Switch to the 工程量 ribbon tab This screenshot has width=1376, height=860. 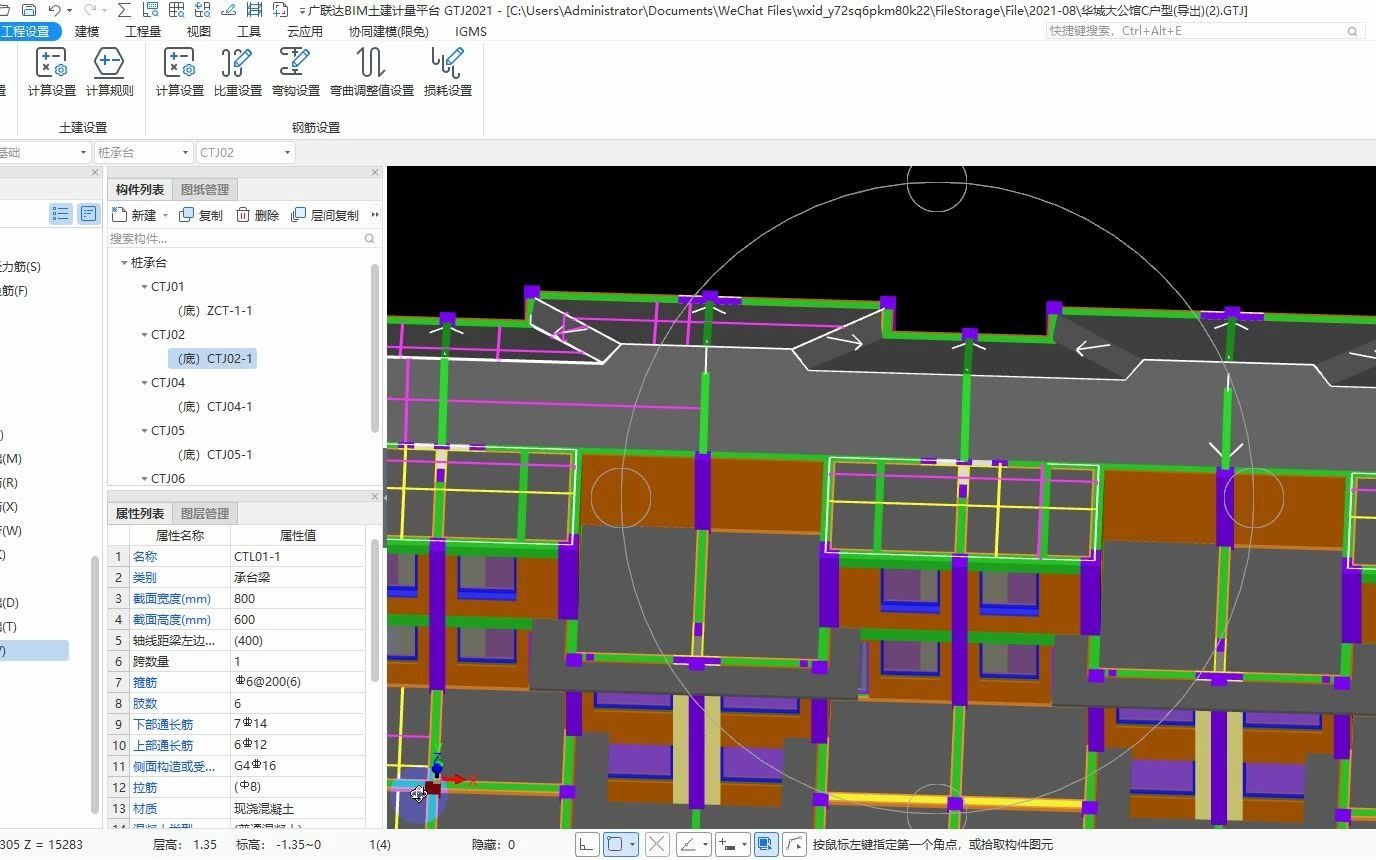[x=143, y=31]
